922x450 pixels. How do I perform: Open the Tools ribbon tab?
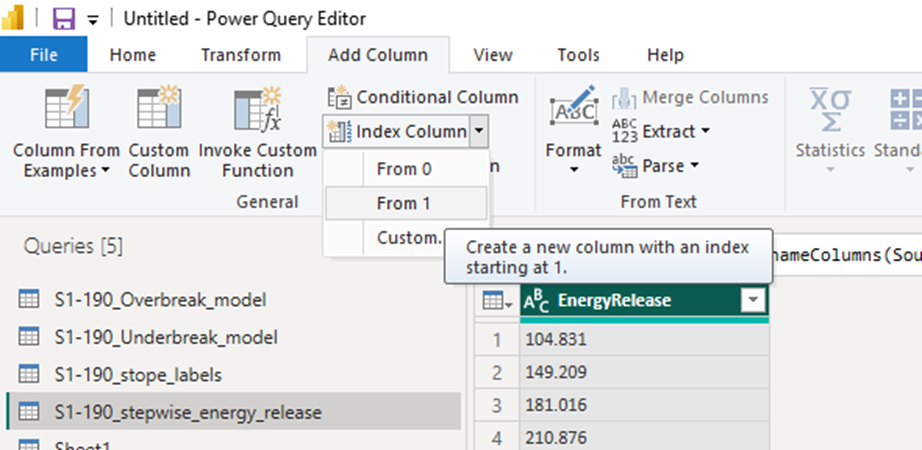click(579, 55)
